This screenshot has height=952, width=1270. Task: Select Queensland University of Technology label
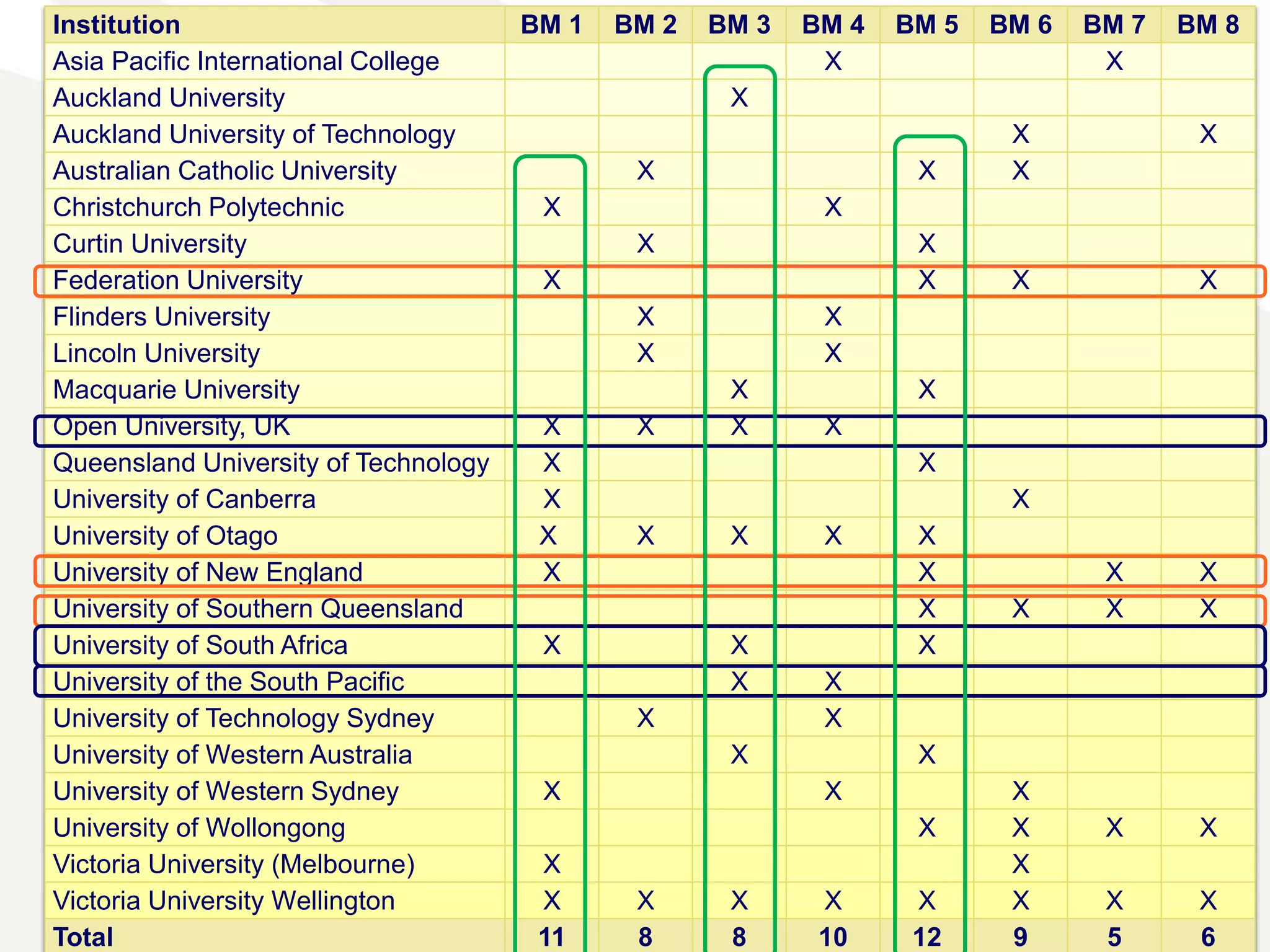pos(271,463)
